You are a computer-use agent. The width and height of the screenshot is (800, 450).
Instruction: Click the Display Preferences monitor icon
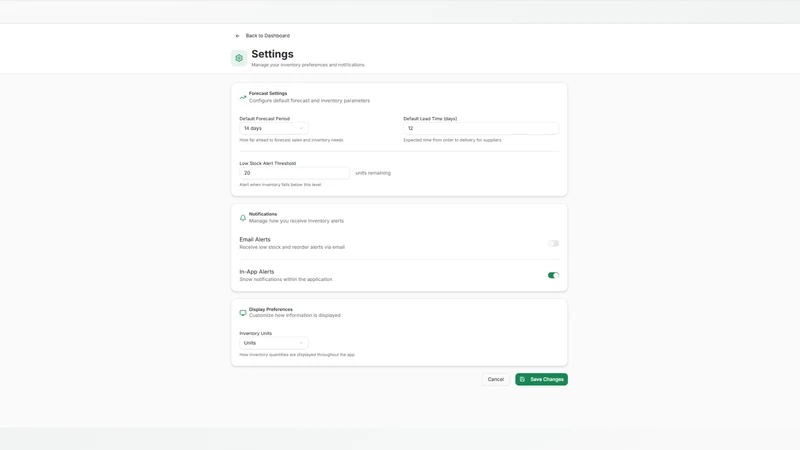[x=243, y=313]
